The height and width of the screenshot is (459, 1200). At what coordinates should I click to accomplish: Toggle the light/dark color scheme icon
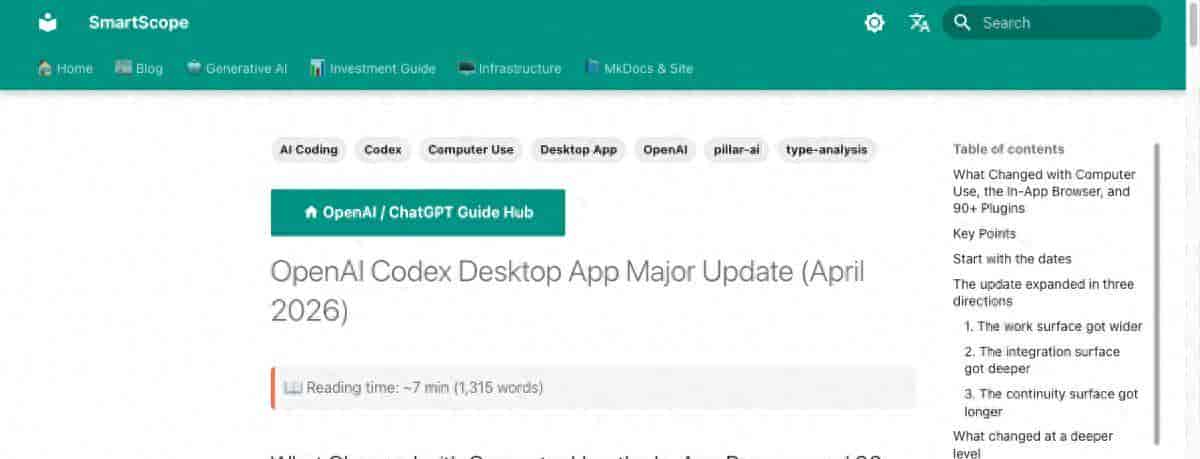(x=875, y=22)
